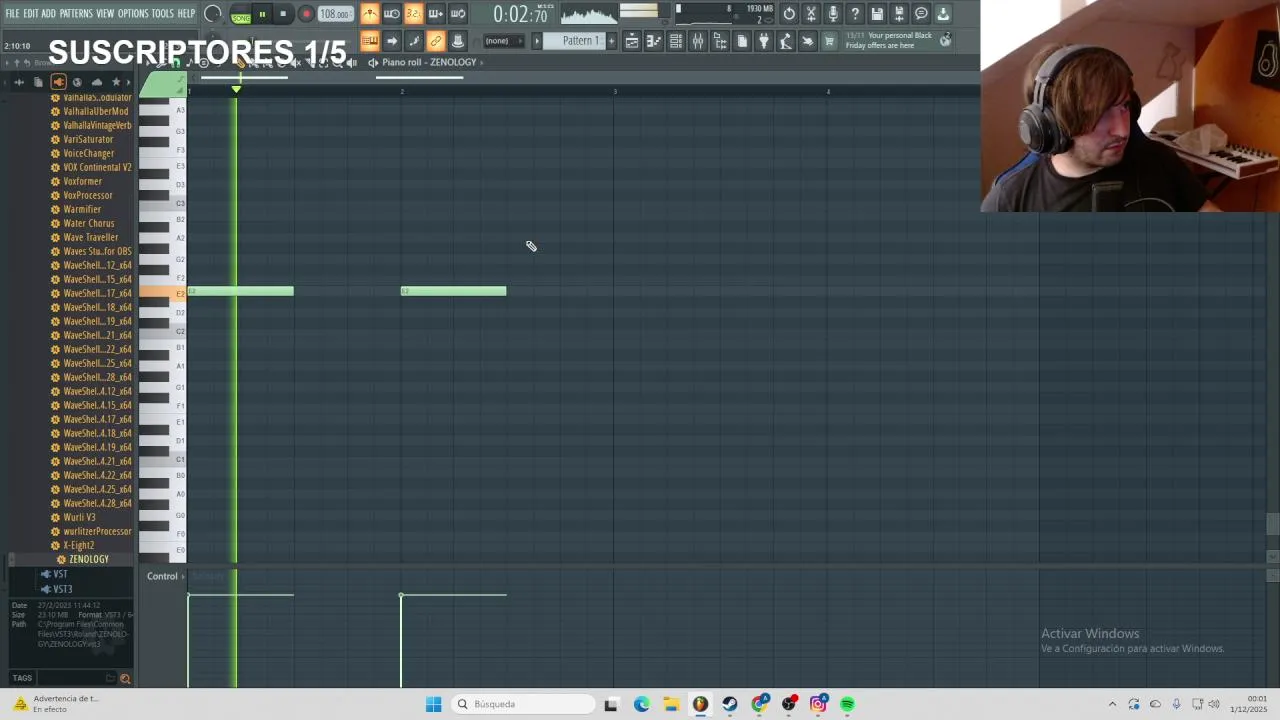Click the touch controller hand icon

[x=808, y=41]
